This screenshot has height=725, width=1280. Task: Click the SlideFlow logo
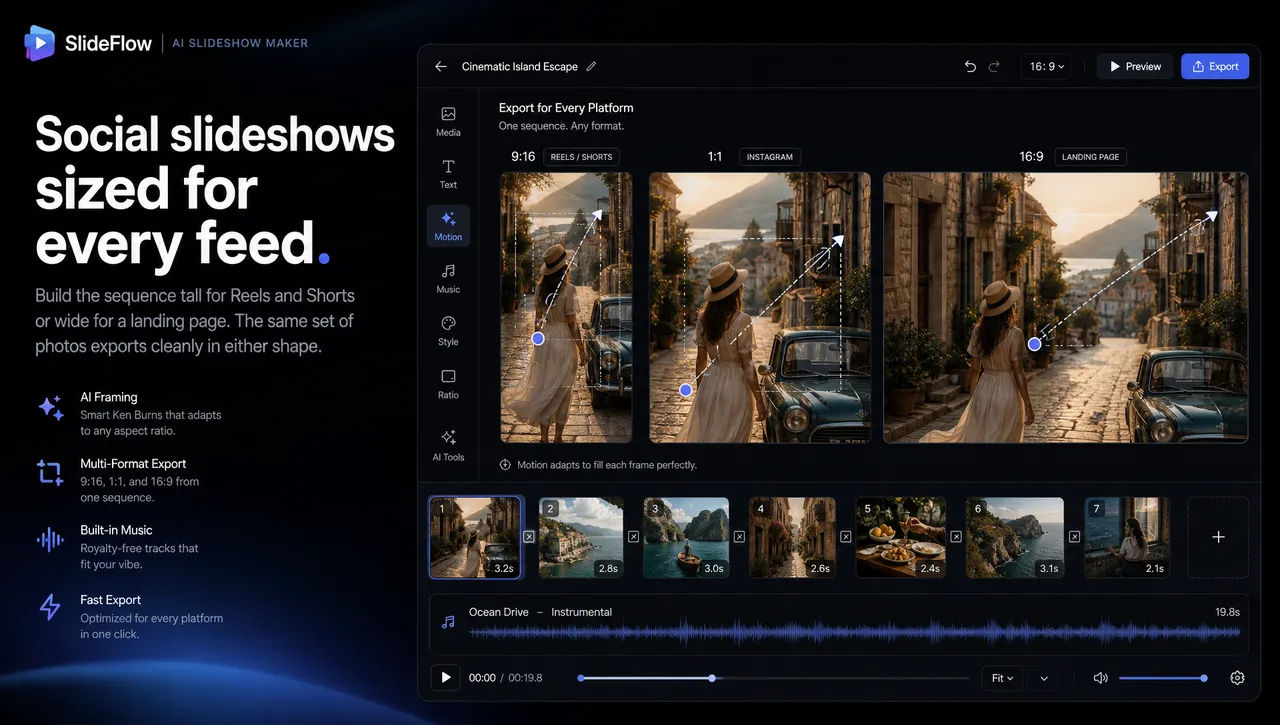[x=89, y=43]
